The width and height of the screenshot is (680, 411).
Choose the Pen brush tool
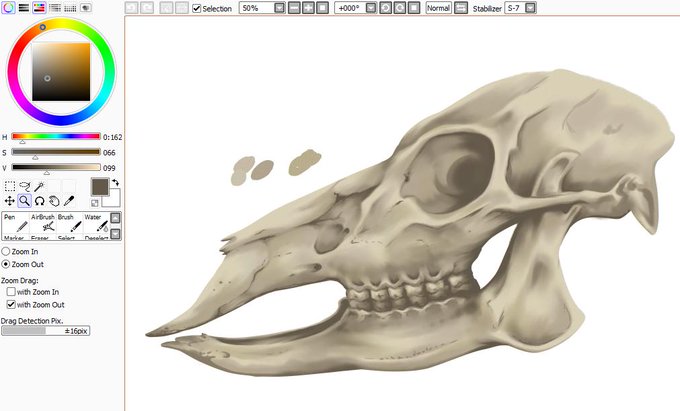16,223
